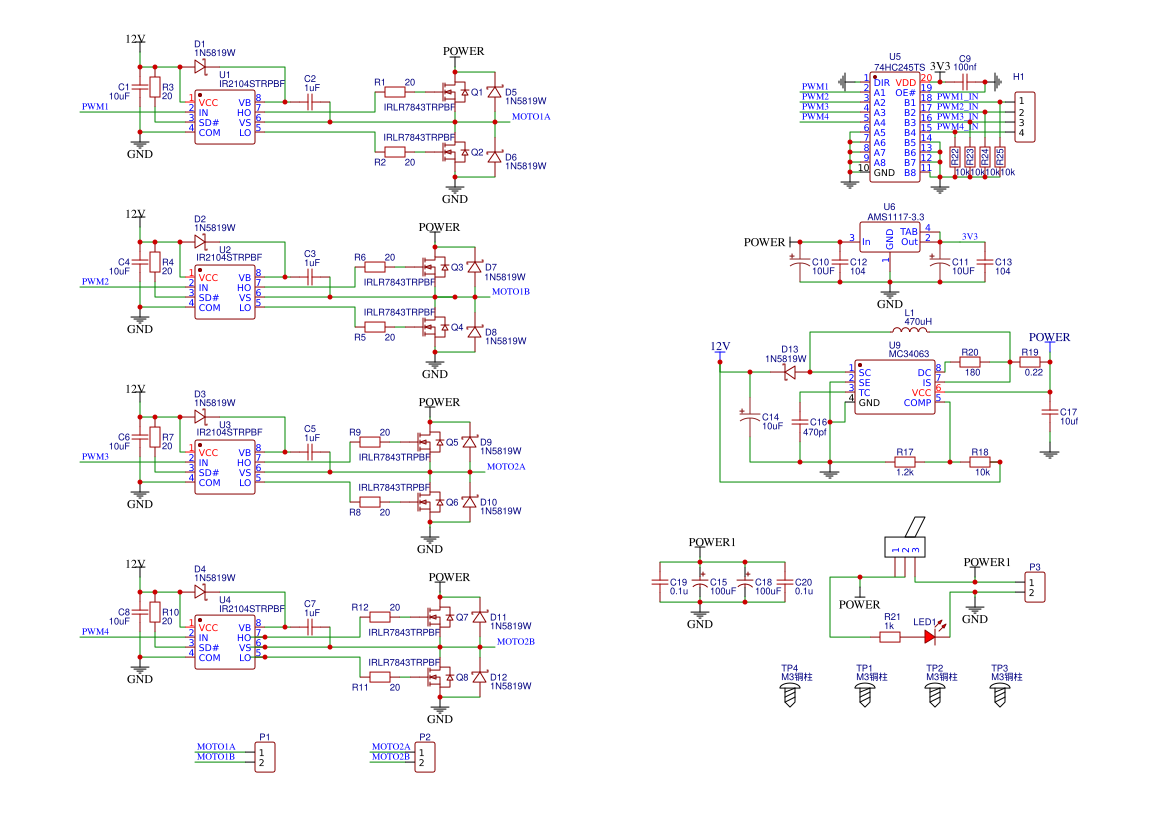
Task: Select the R21 1k resistor
Action: point(890,636)
